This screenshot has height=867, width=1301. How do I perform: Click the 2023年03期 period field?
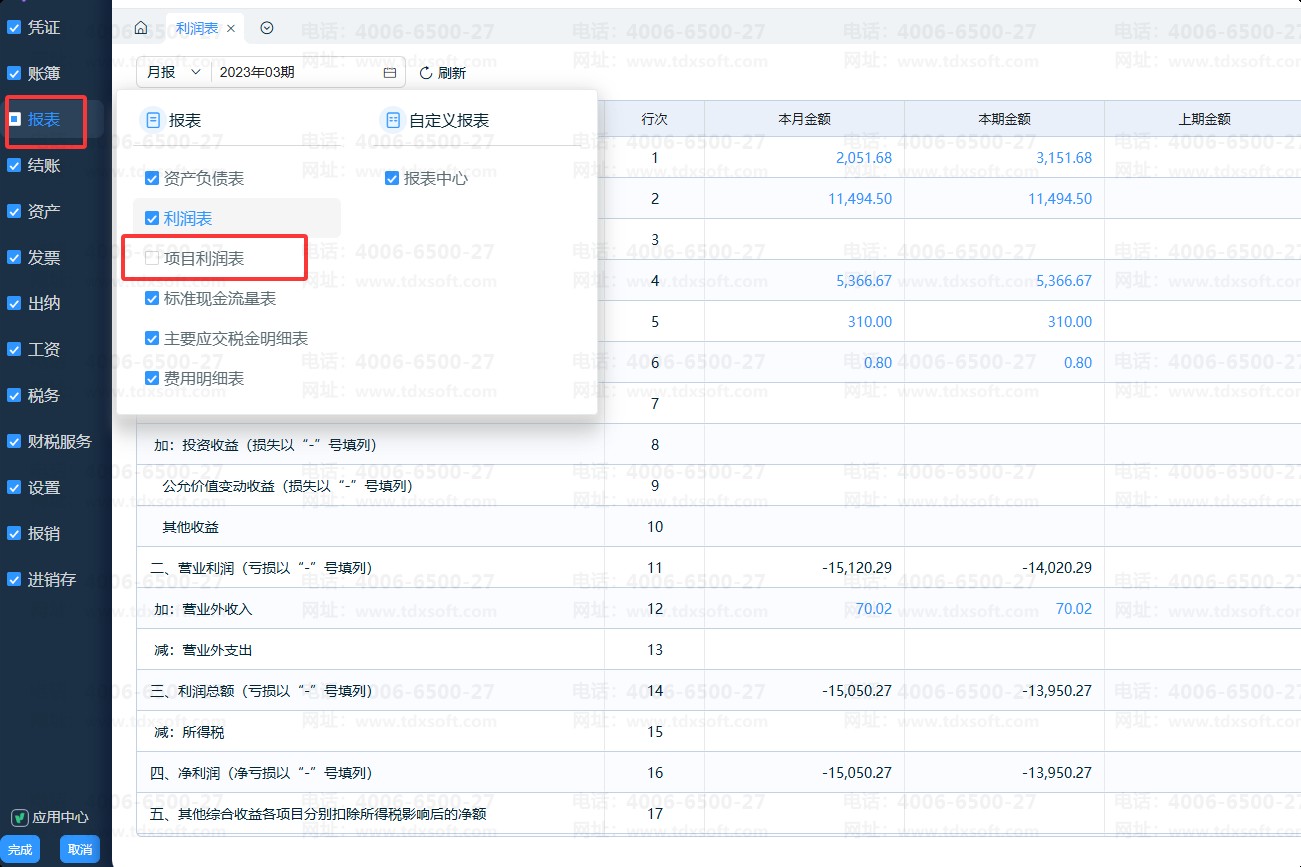296,73
